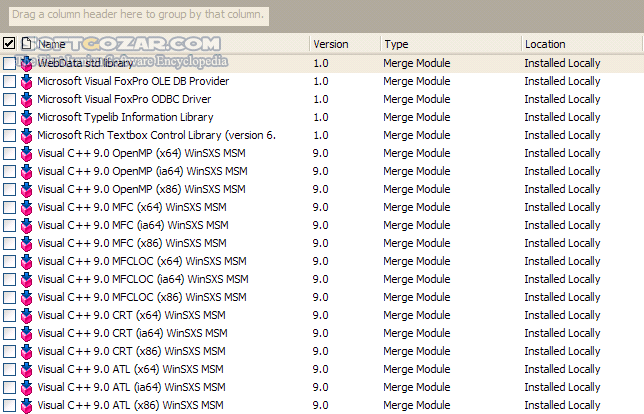Tick the Microsoft Rich Textbox Control Library checkbox

[x=10, y=135]
